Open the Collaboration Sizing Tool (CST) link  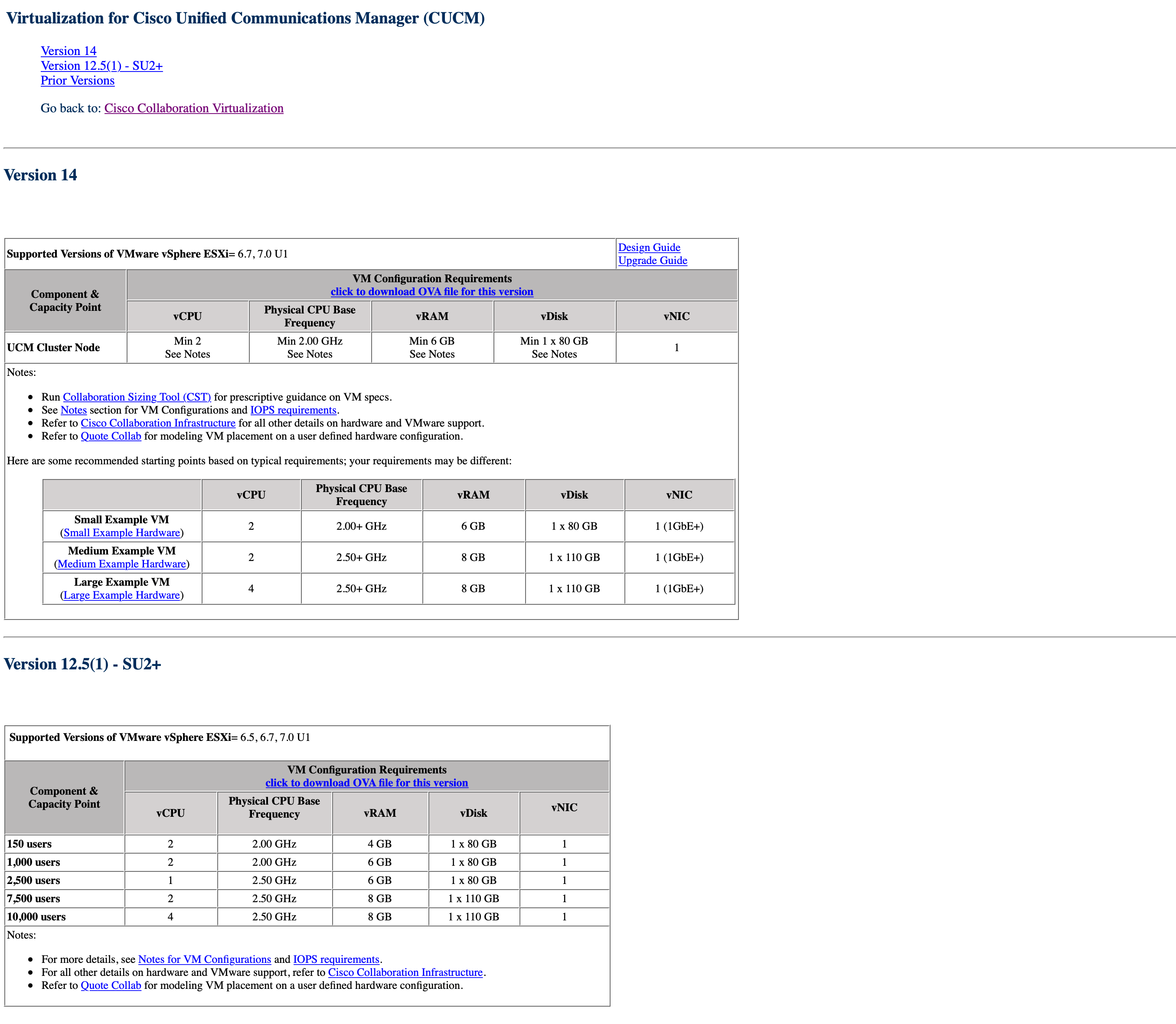click(x=138, y=397)
